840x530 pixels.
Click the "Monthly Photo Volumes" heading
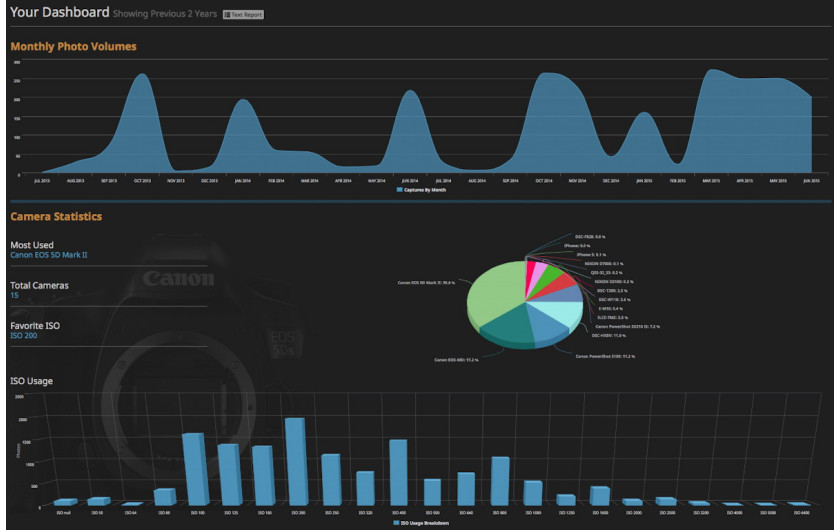(x=73, y=47)
